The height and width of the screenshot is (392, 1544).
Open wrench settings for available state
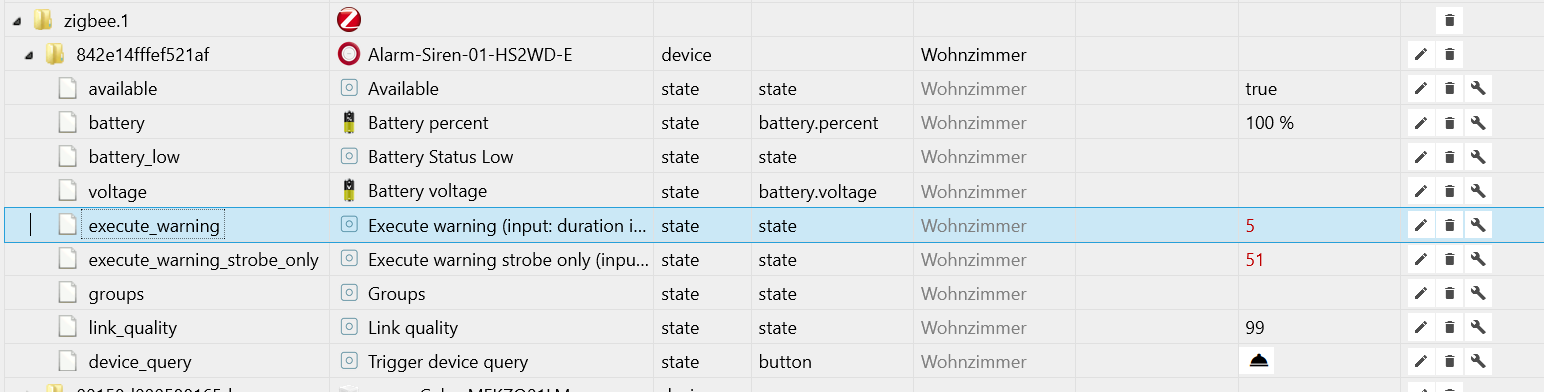point(1478,89)
